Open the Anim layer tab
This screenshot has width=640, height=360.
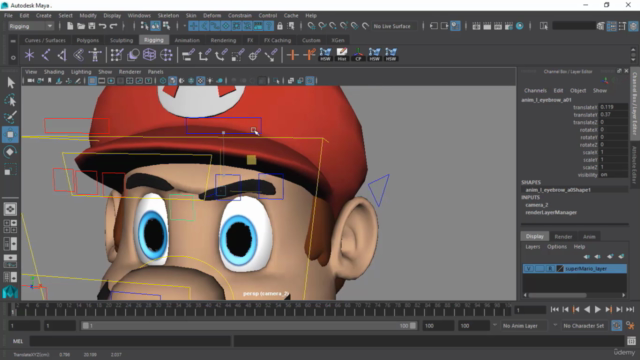589,236
